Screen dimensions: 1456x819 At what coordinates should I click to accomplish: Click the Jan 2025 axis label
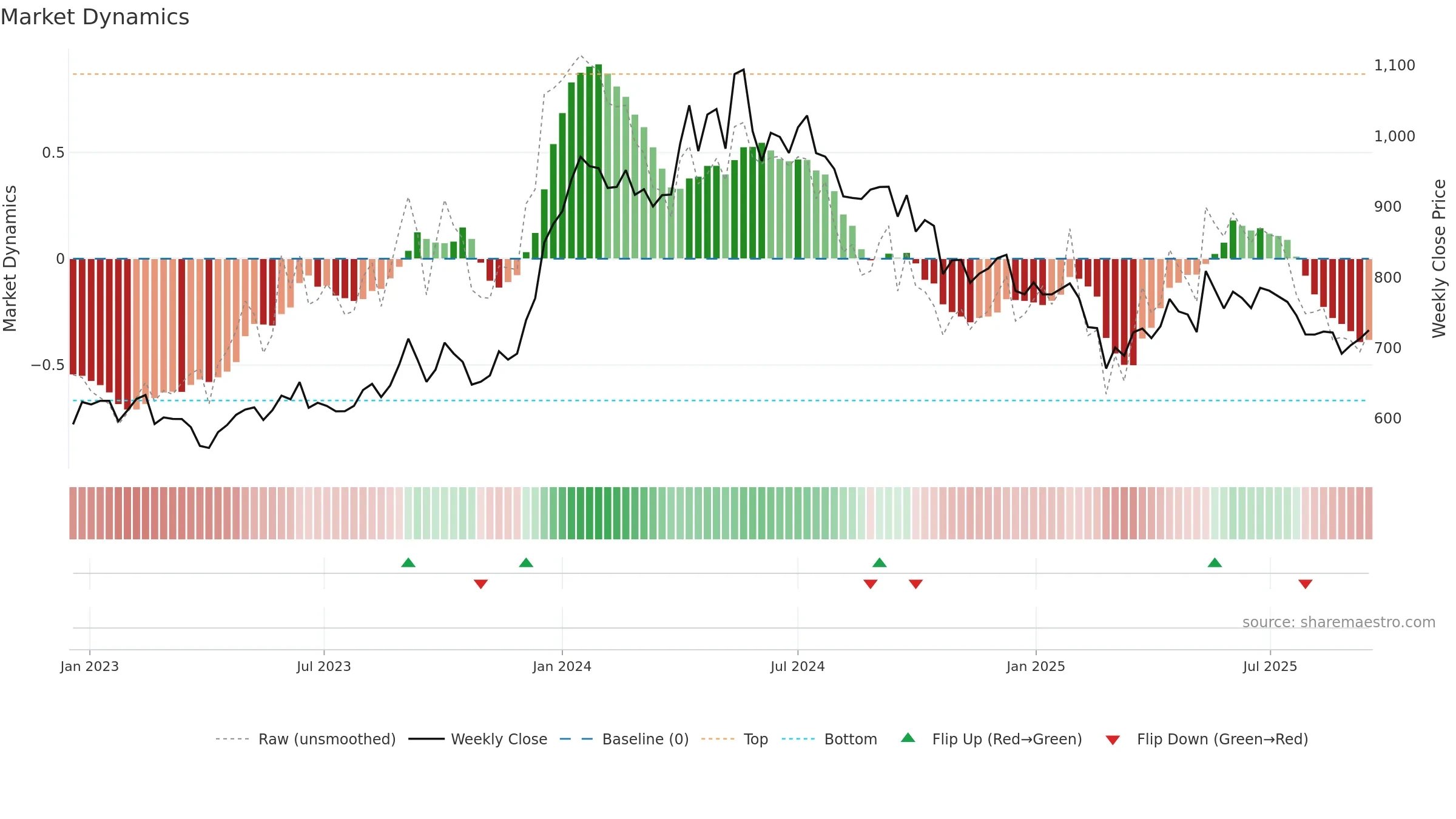click(1036, 666)
